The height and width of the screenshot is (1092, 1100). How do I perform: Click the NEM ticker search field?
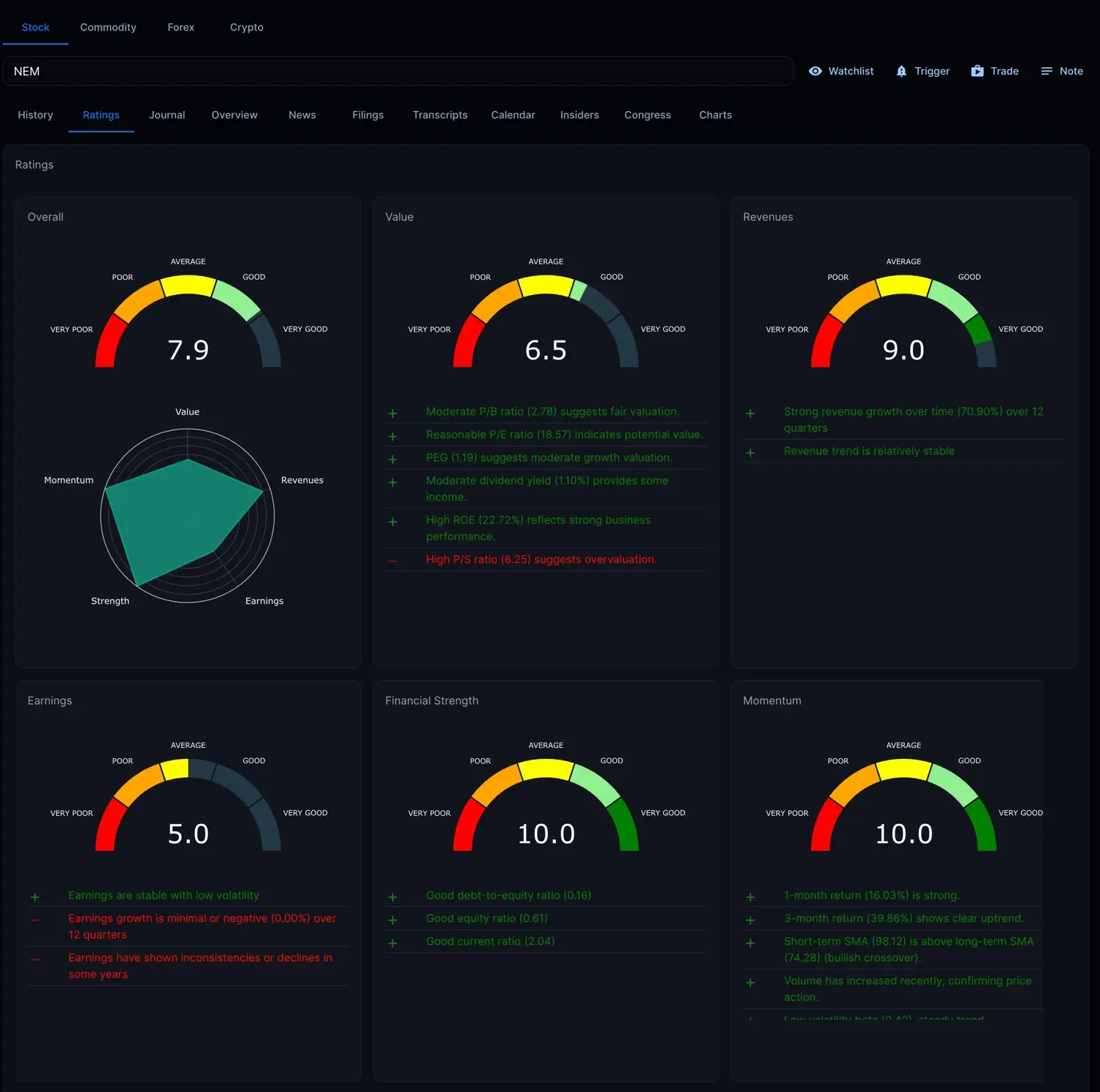coord(398,71)
